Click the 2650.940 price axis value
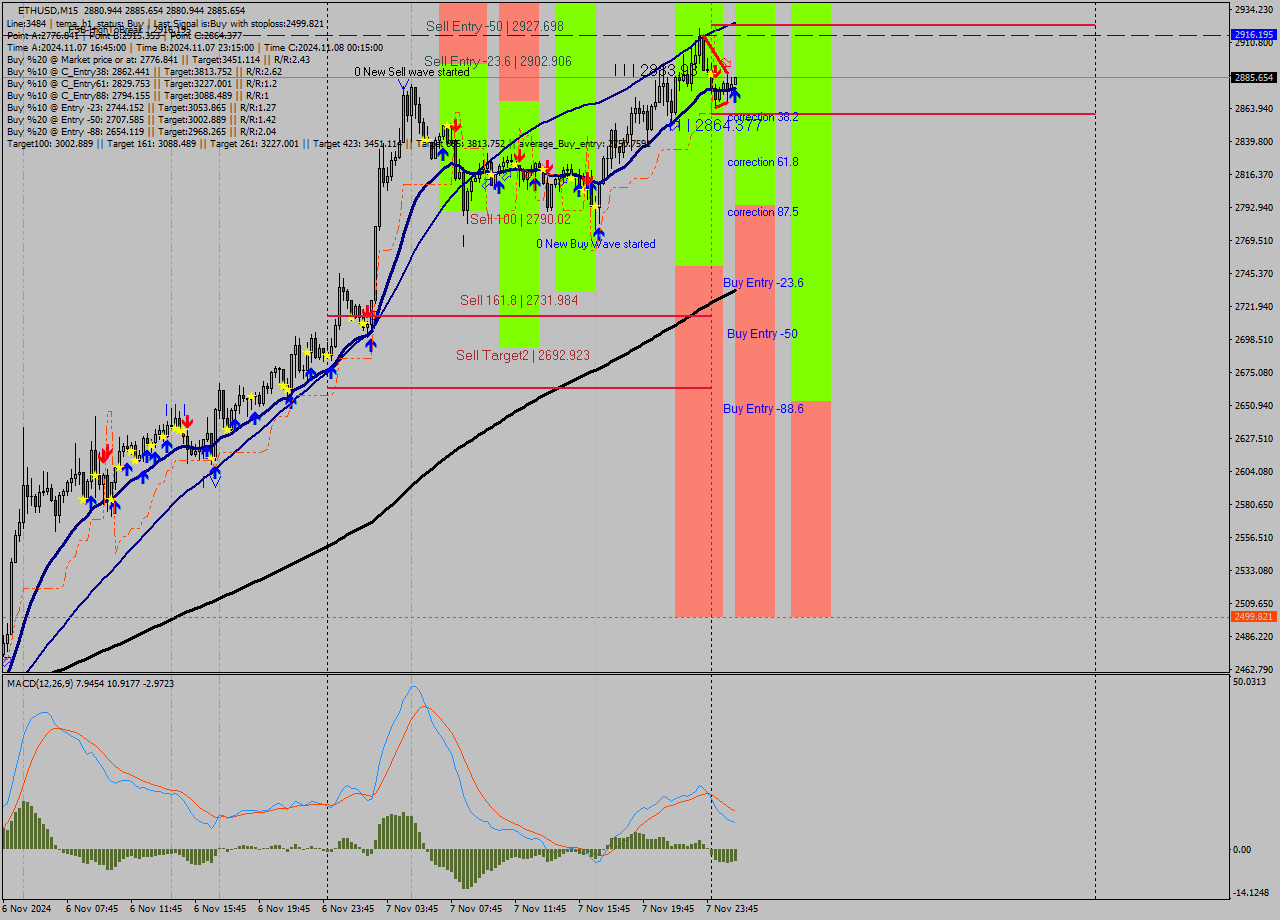Image resolution: width=1280 pixels, height=920 pixels. (1254, 406)
